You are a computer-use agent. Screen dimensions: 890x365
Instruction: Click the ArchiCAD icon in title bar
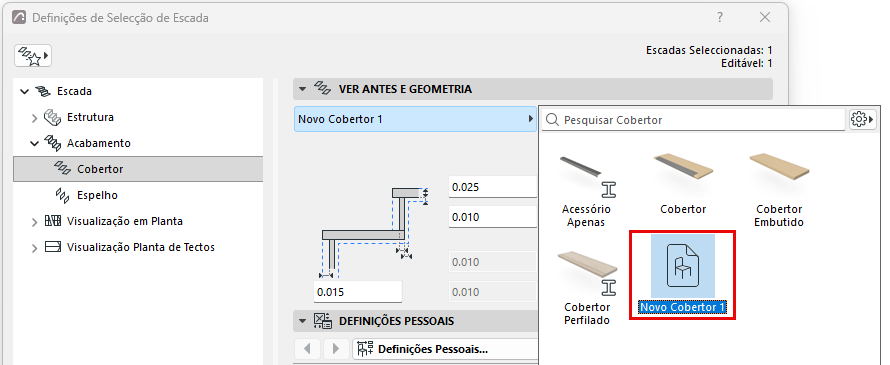click(19, 18)
